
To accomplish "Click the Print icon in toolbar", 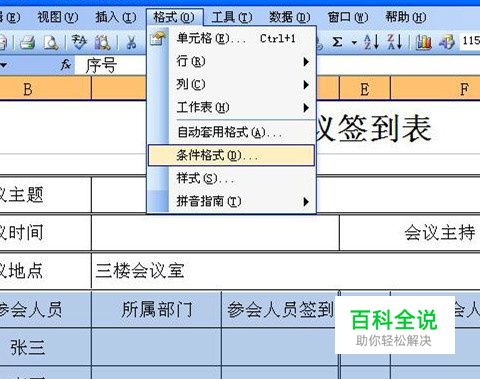I will [28, 42].
